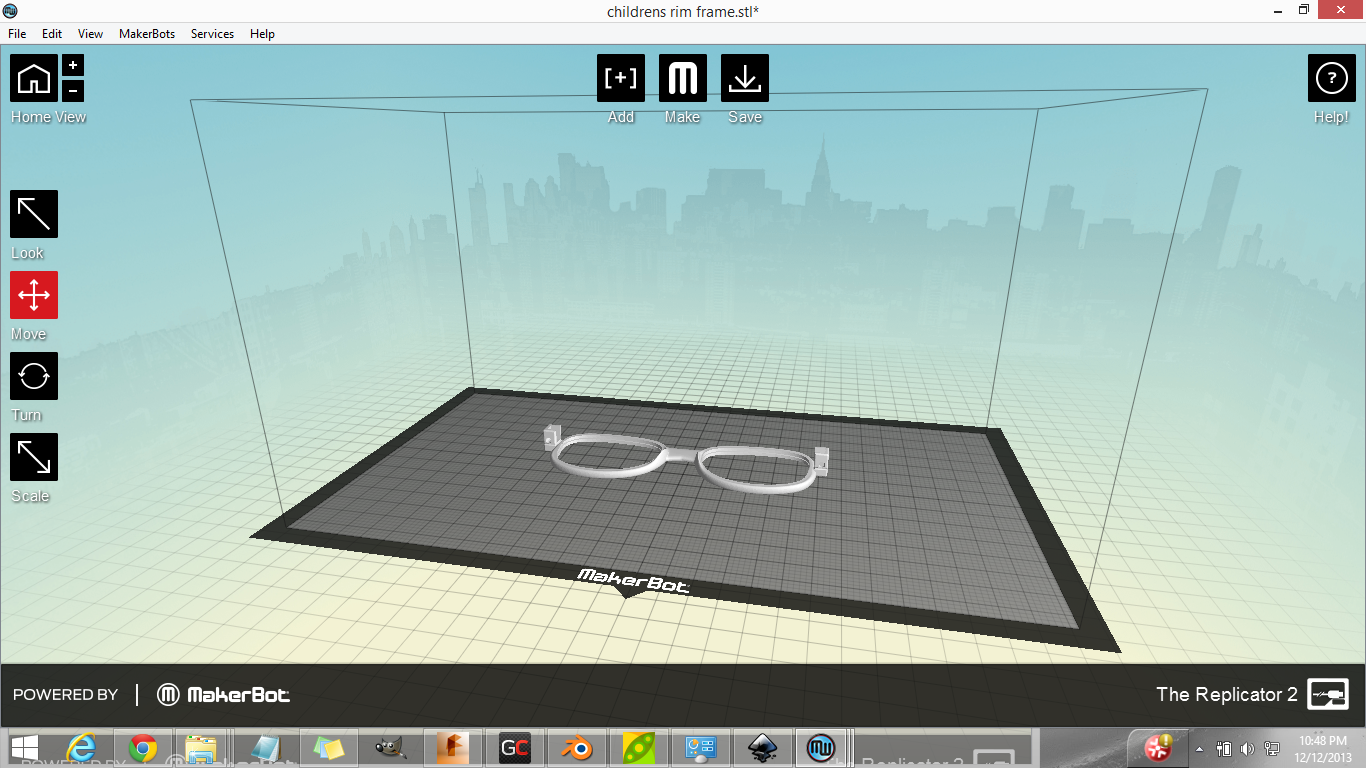Image resolution: width=1366 pixels, height=768 pixels.
Task: Open the View menu
Action: coord(90,33)
